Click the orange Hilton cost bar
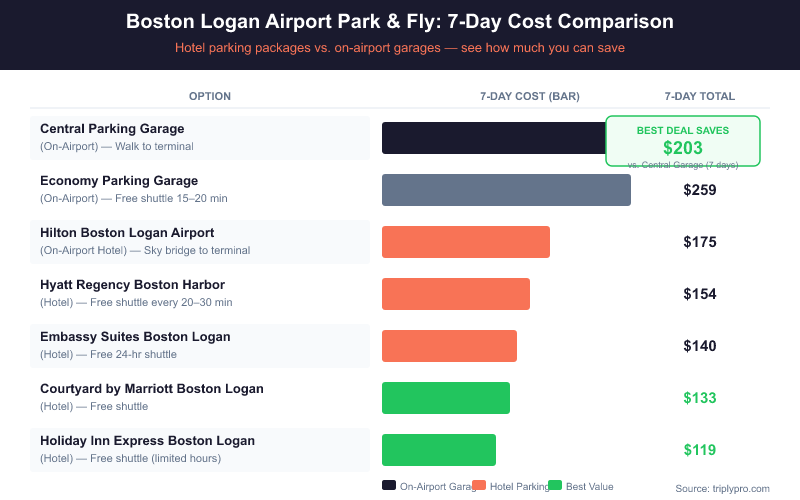 click(x=466, y=242)
